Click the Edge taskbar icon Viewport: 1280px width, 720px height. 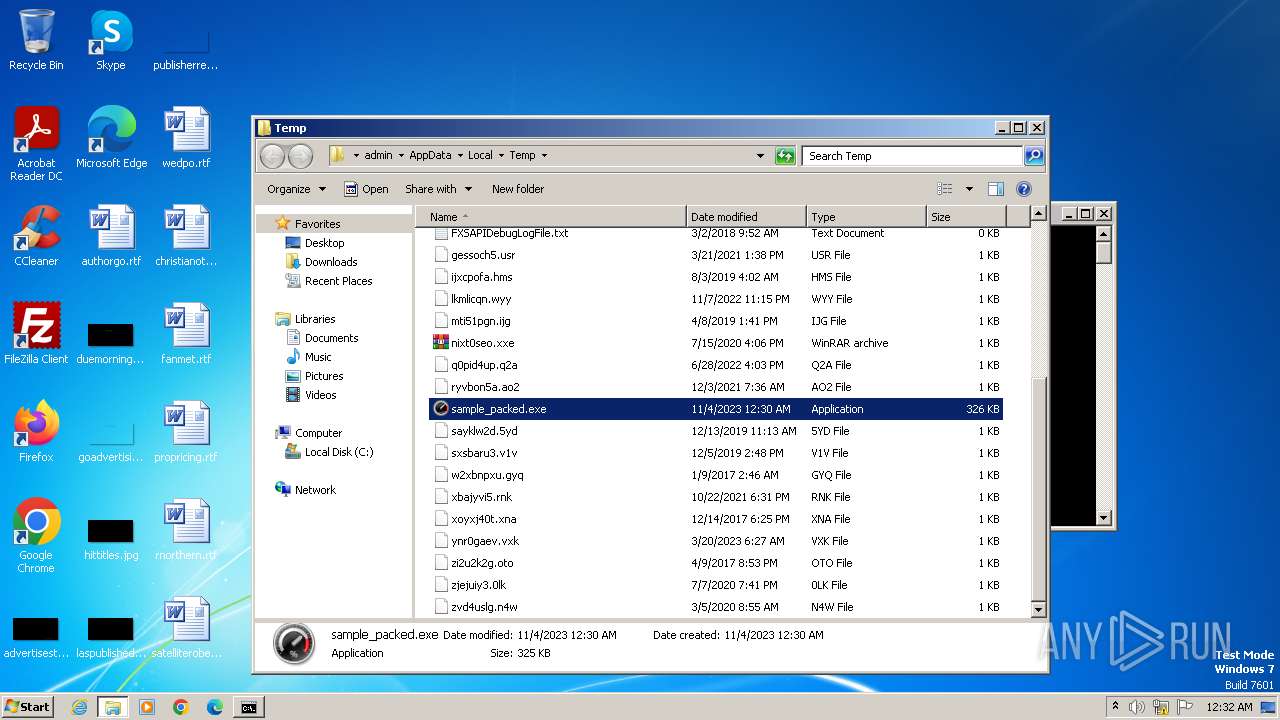tap(215, 707)
